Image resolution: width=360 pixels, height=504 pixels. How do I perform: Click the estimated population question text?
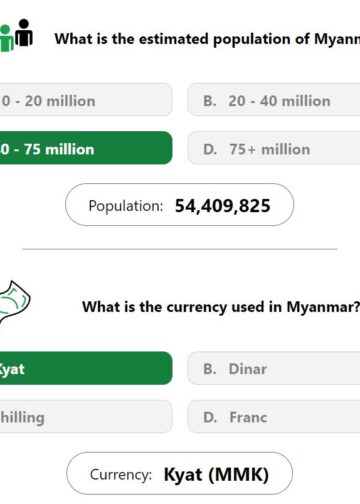point(207,39)
